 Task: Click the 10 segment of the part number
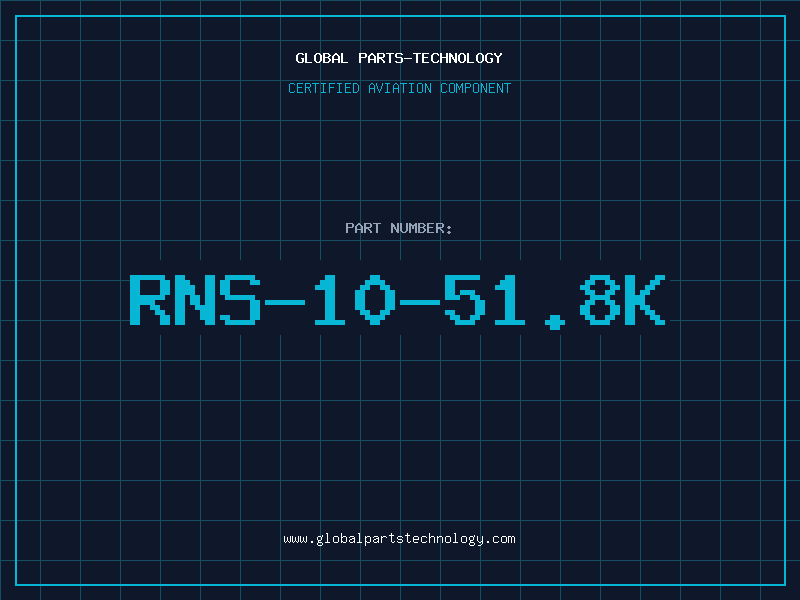pos(355,300)
